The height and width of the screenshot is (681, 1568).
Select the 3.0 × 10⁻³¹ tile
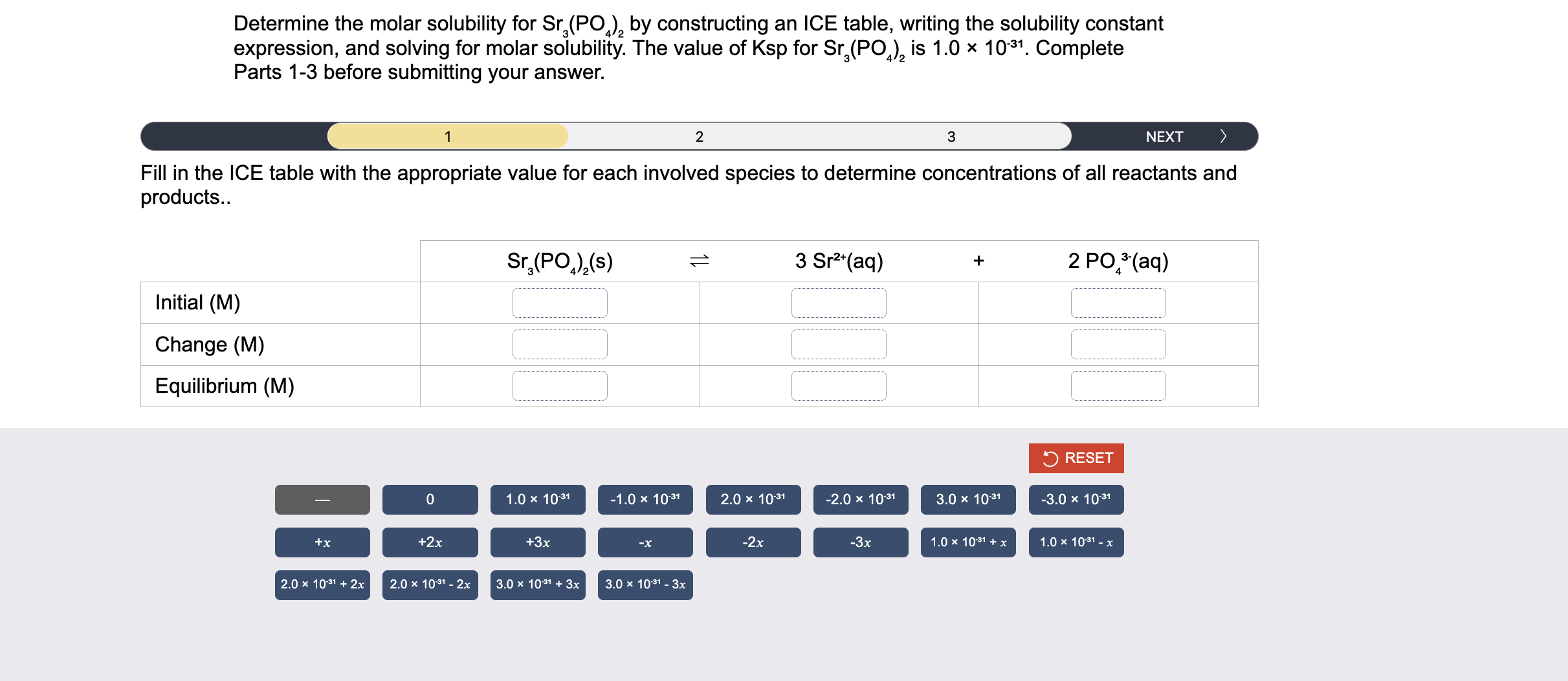[x=967, y=499]
